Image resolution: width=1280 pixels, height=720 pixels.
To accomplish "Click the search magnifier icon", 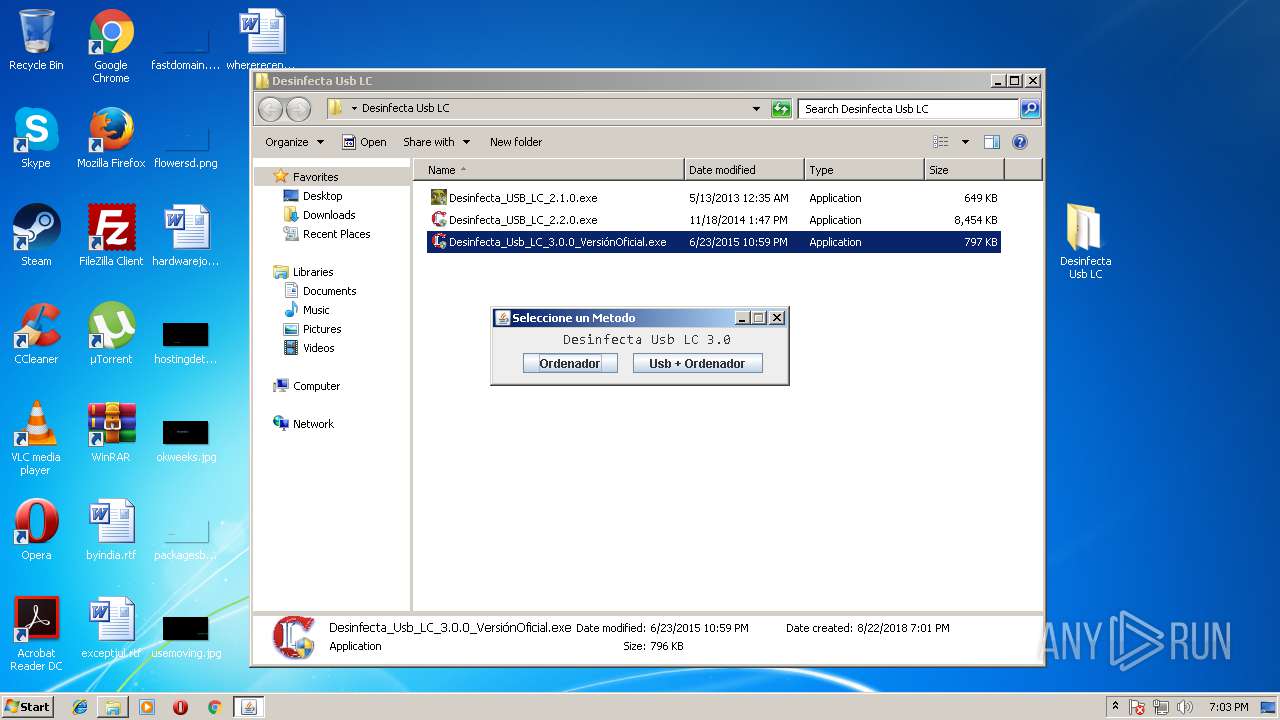I will [1030, 109].
